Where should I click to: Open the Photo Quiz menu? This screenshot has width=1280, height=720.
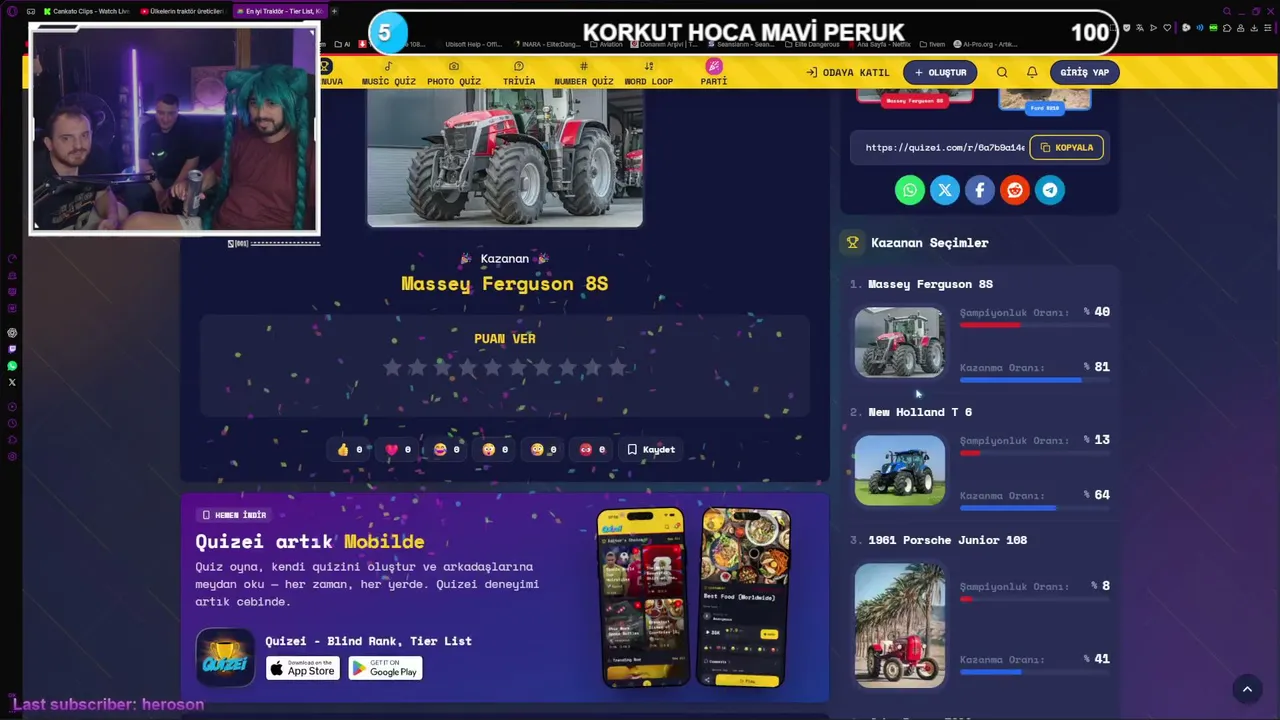pyautogui.click(x=454, y=73)
